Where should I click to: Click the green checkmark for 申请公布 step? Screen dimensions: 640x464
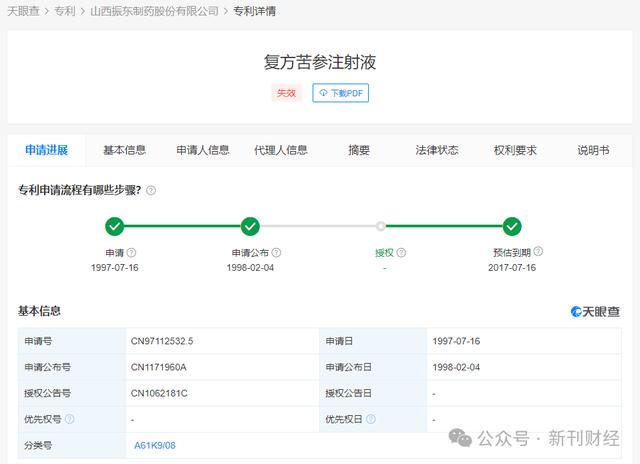click(250, 226)
